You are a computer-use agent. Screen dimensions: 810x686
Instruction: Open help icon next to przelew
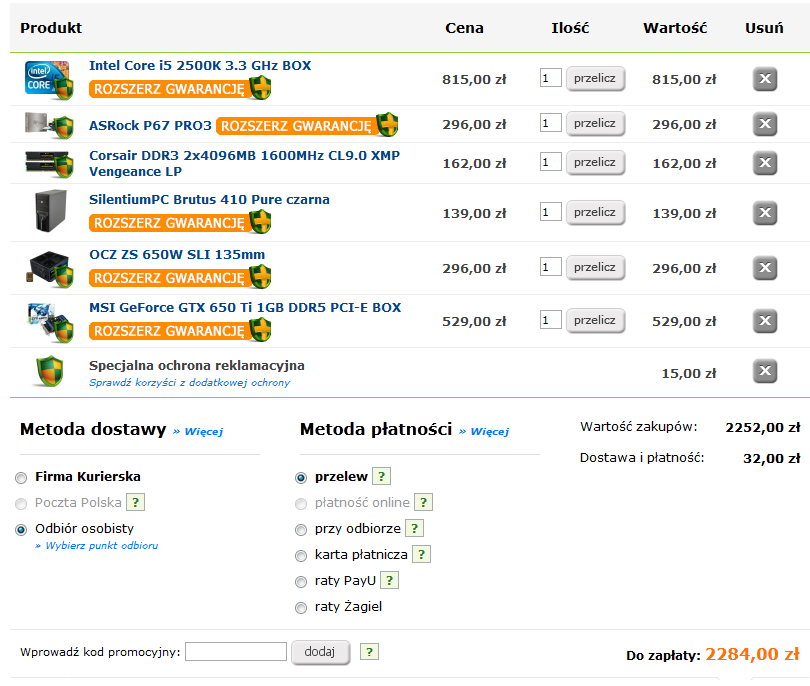point(382,476)
